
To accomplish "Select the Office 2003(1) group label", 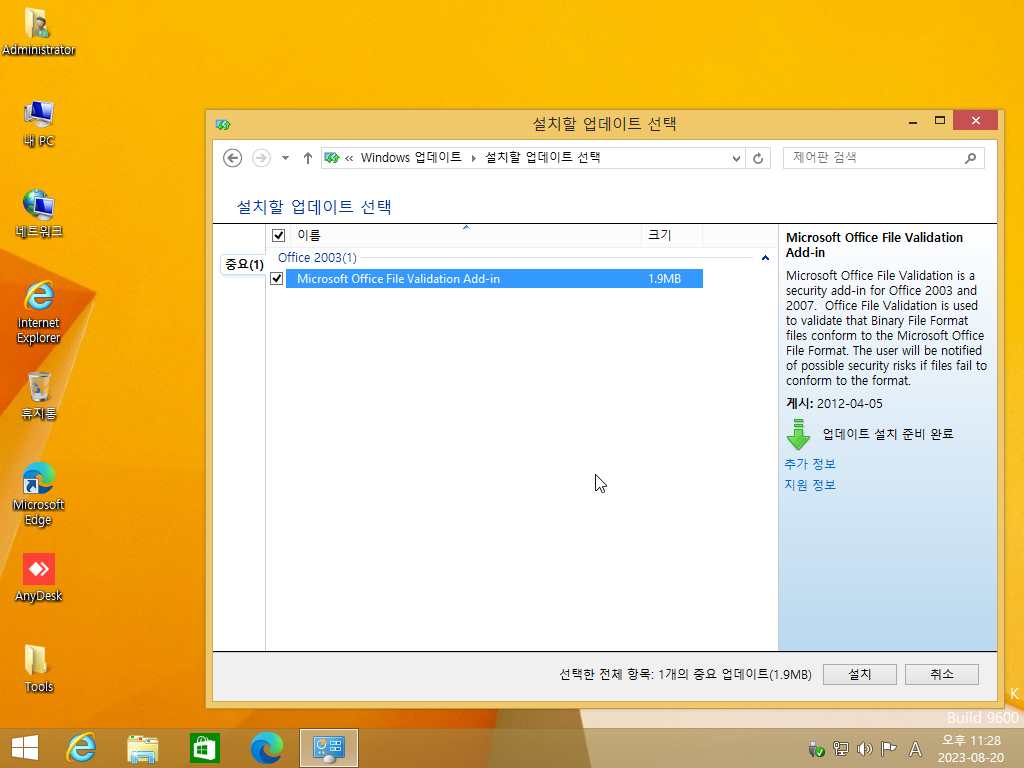I will pos(317,258).
